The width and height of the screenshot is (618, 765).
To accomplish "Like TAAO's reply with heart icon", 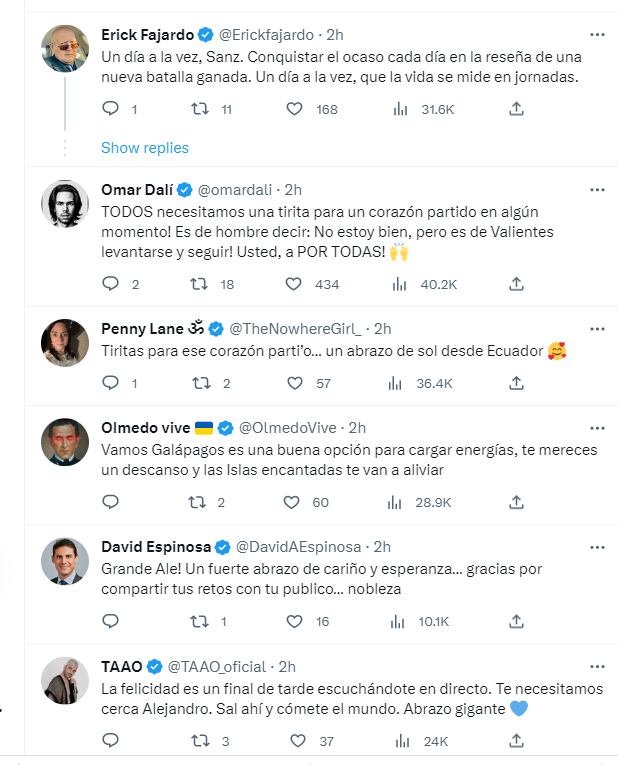I will 297,741.
